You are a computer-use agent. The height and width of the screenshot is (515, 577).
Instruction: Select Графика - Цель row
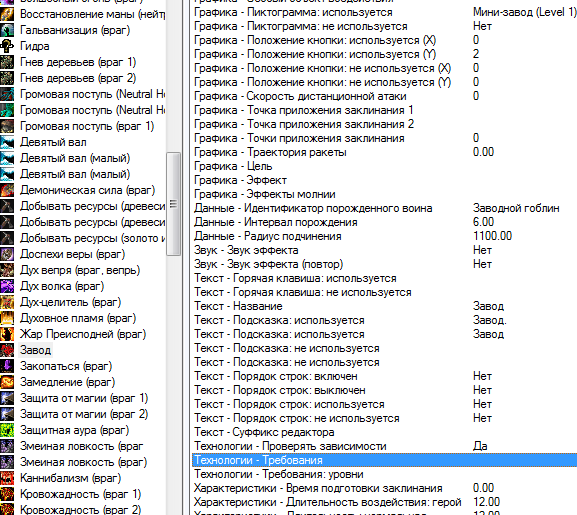tap(385, 166)
